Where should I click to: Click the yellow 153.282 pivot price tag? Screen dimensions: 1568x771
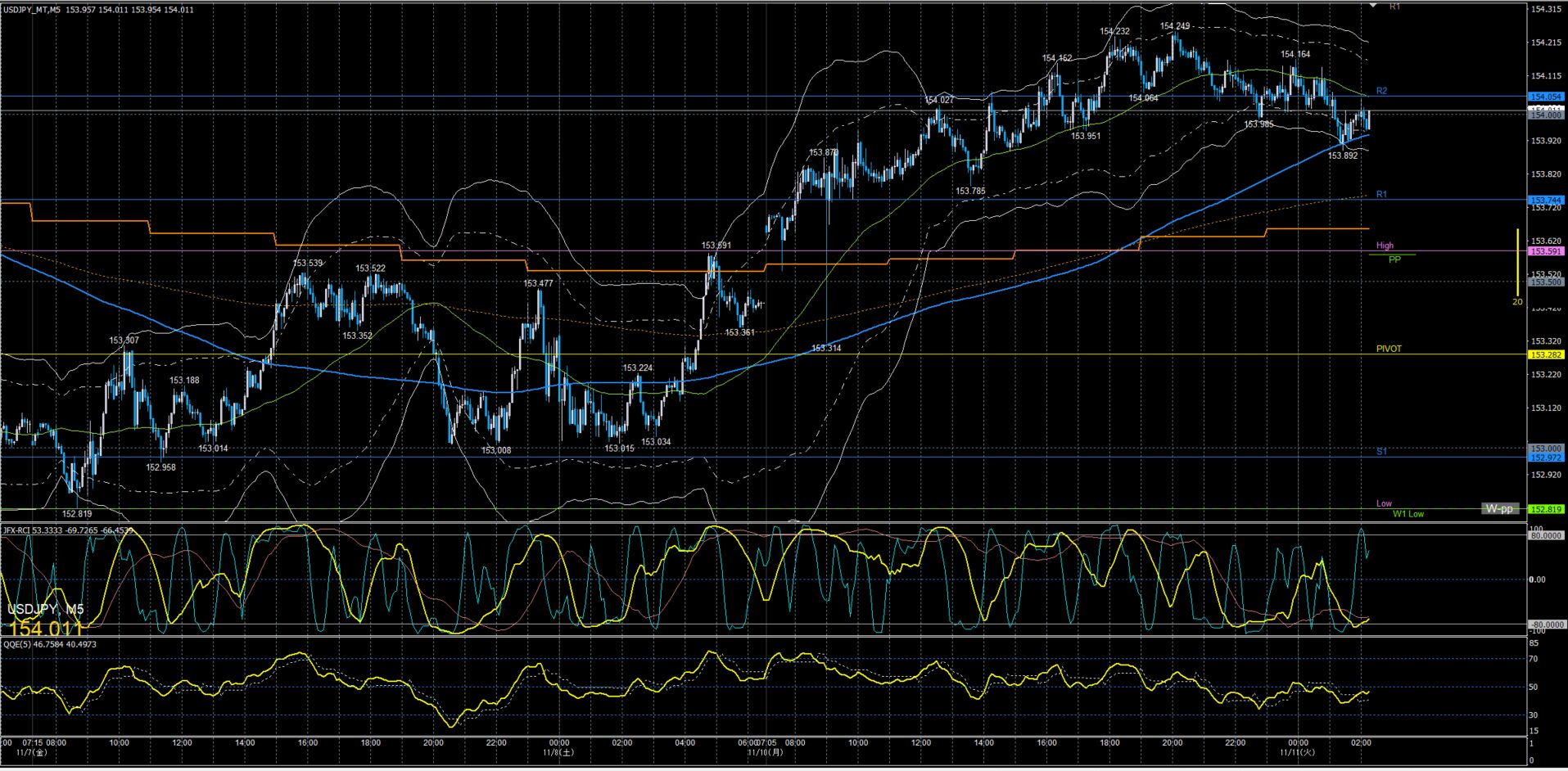click(1546, 355)
